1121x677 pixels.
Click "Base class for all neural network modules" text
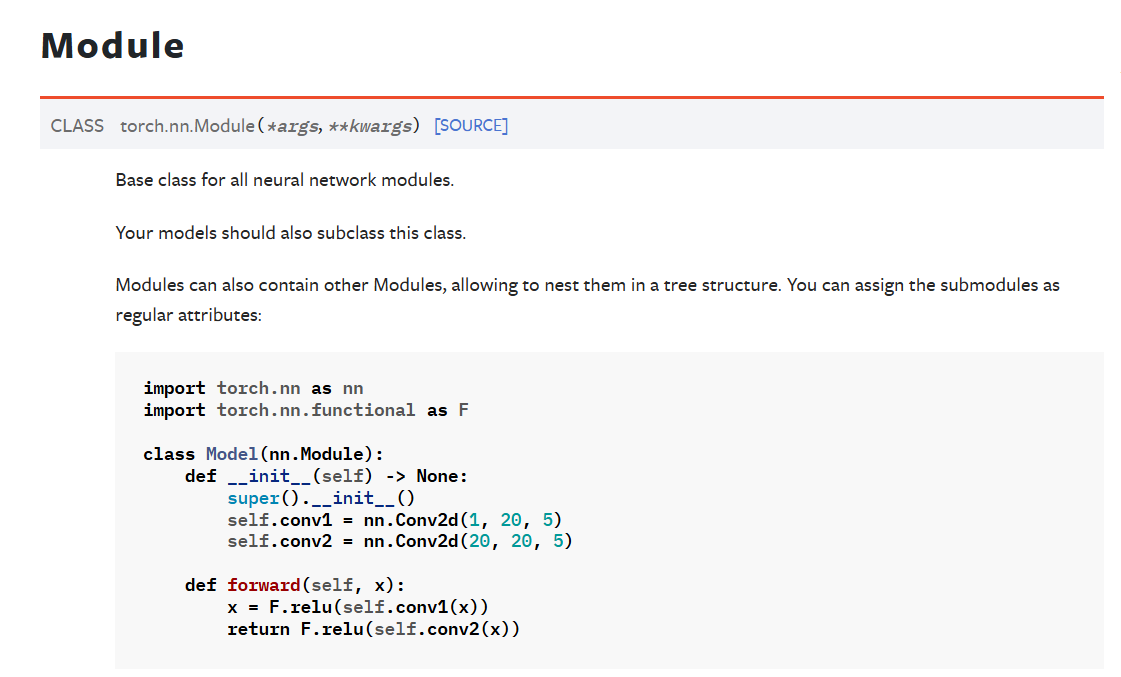284,181
